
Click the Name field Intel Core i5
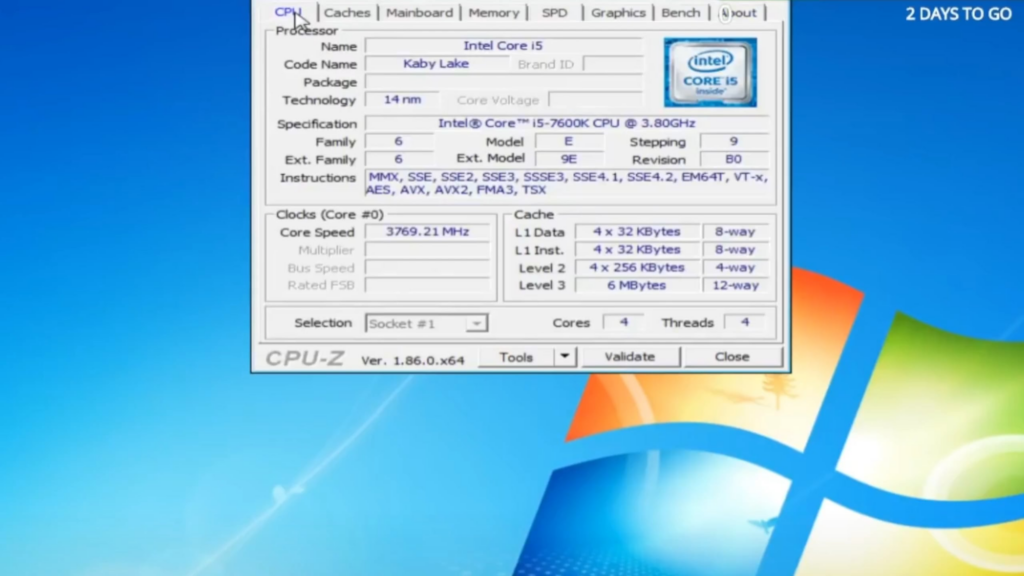(504, 46)
